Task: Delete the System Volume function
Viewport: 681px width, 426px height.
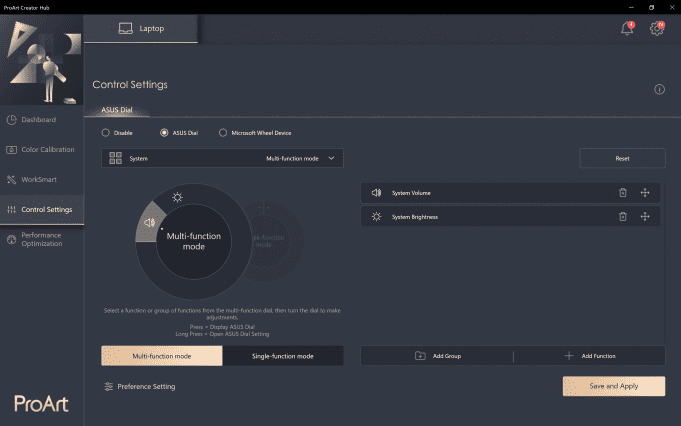Action: (622, 193)
